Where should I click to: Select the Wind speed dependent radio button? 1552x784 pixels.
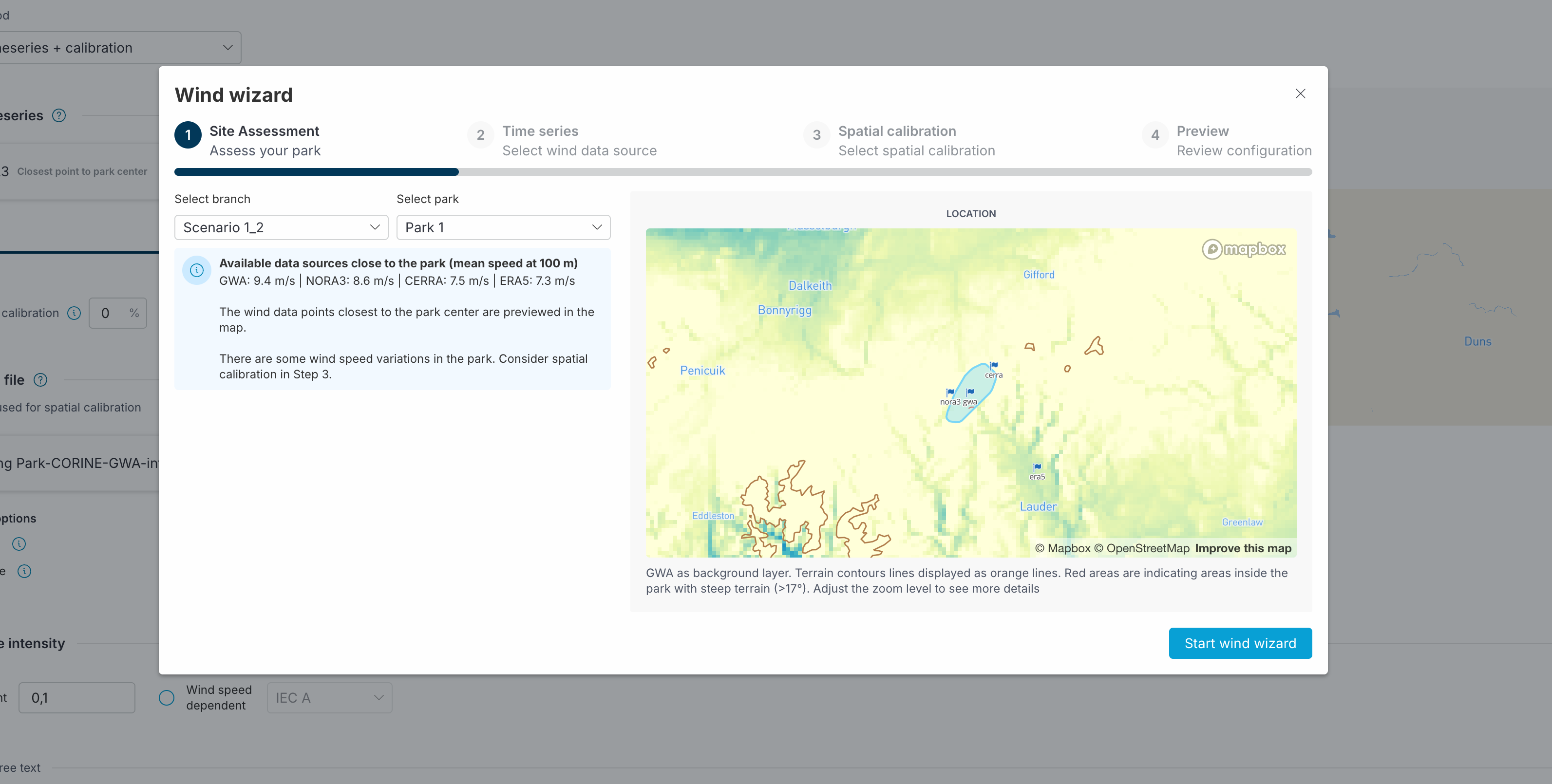166,698
